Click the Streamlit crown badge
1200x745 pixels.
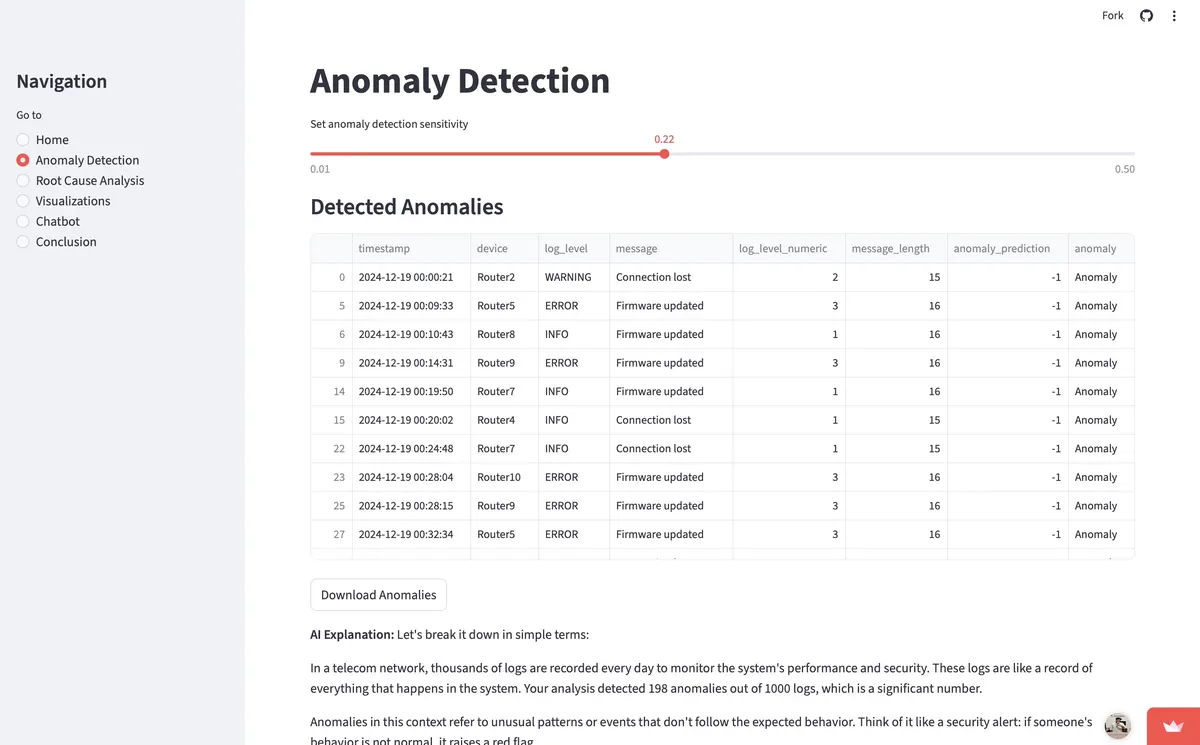(x=1172, y=726)
